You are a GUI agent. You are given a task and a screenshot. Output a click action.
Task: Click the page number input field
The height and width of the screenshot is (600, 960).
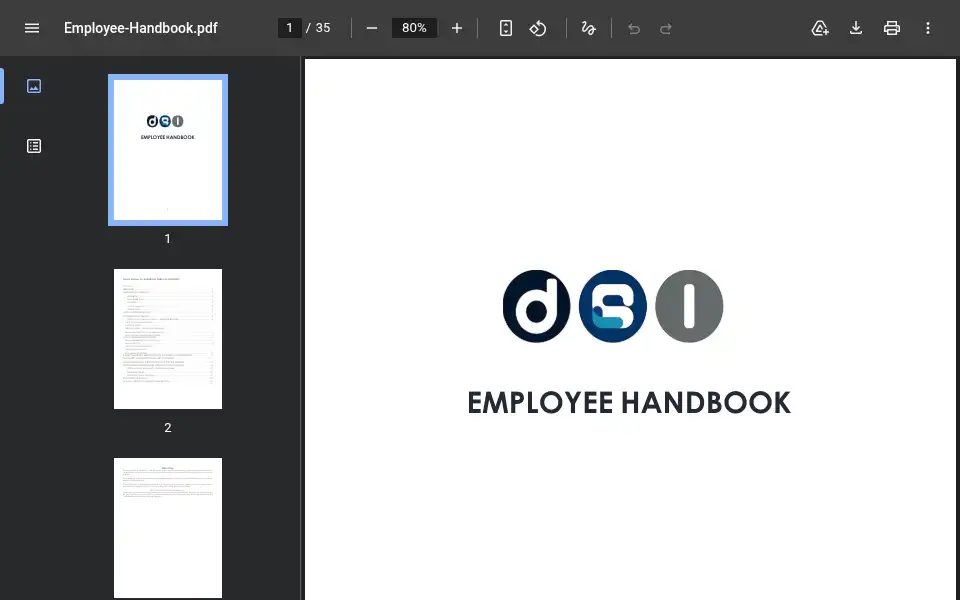(x=290, y=28)
